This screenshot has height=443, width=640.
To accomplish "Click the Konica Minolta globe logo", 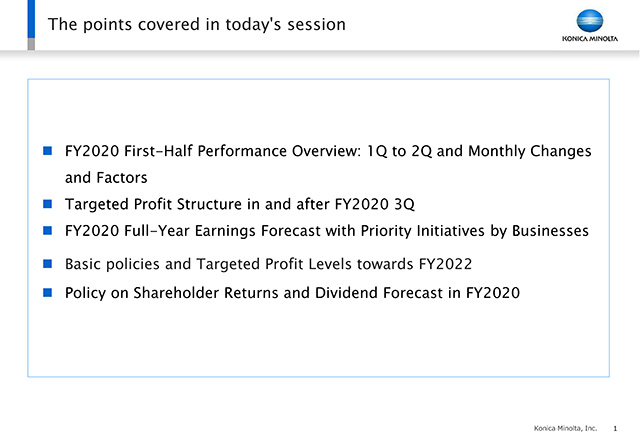I will coord(590,21).
